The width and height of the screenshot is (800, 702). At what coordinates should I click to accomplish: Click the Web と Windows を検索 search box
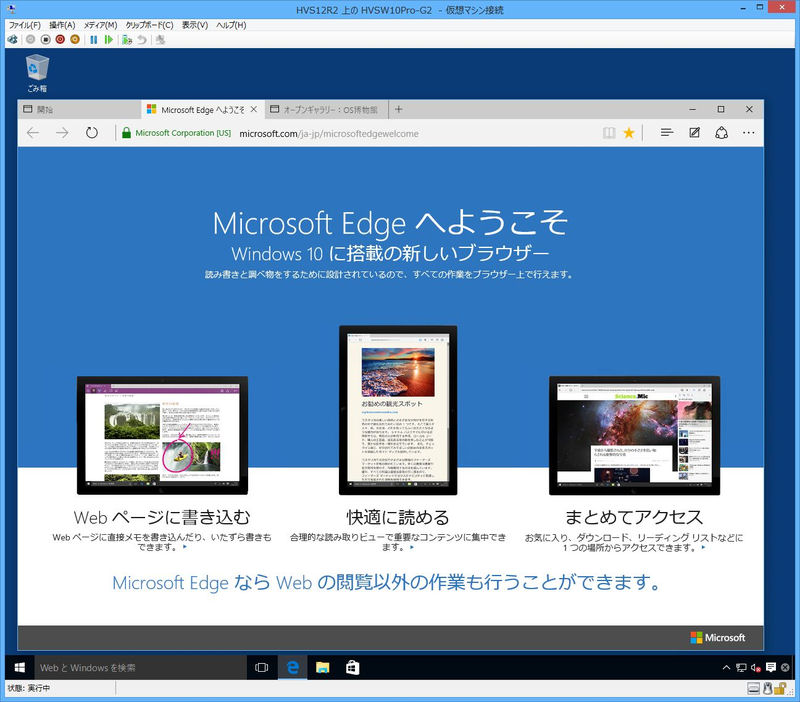(x=140, y=667)
